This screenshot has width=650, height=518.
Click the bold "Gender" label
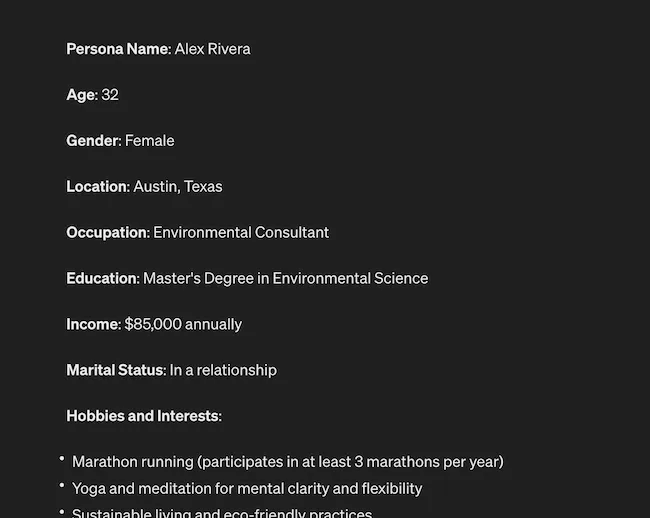(x=92, y=141)
